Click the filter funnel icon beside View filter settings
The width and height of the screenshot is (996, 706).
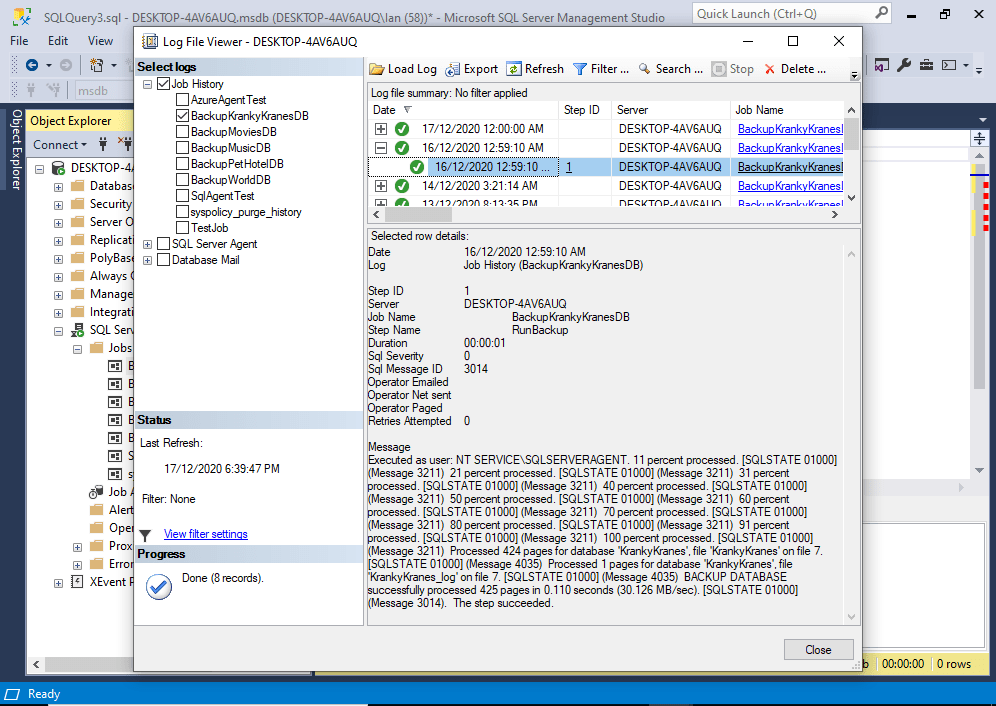145,535
